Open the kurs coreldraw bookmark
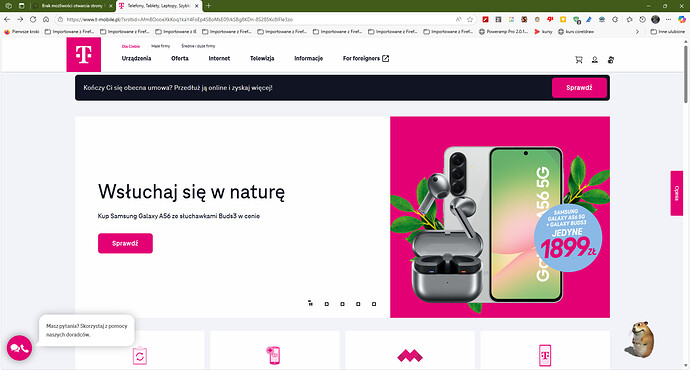The image size is (690, 370). (x=576, y=32)
